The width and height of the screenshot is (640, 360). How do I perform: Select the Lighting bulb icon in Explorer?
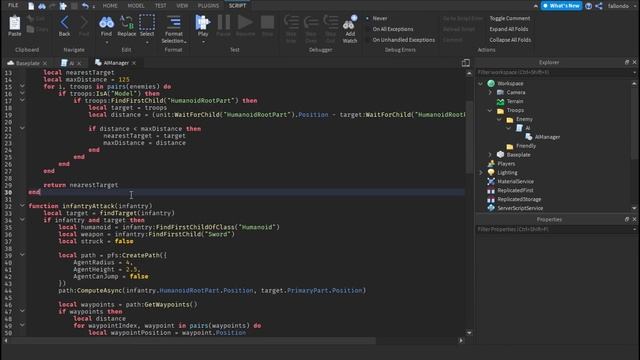click(491, 173)
